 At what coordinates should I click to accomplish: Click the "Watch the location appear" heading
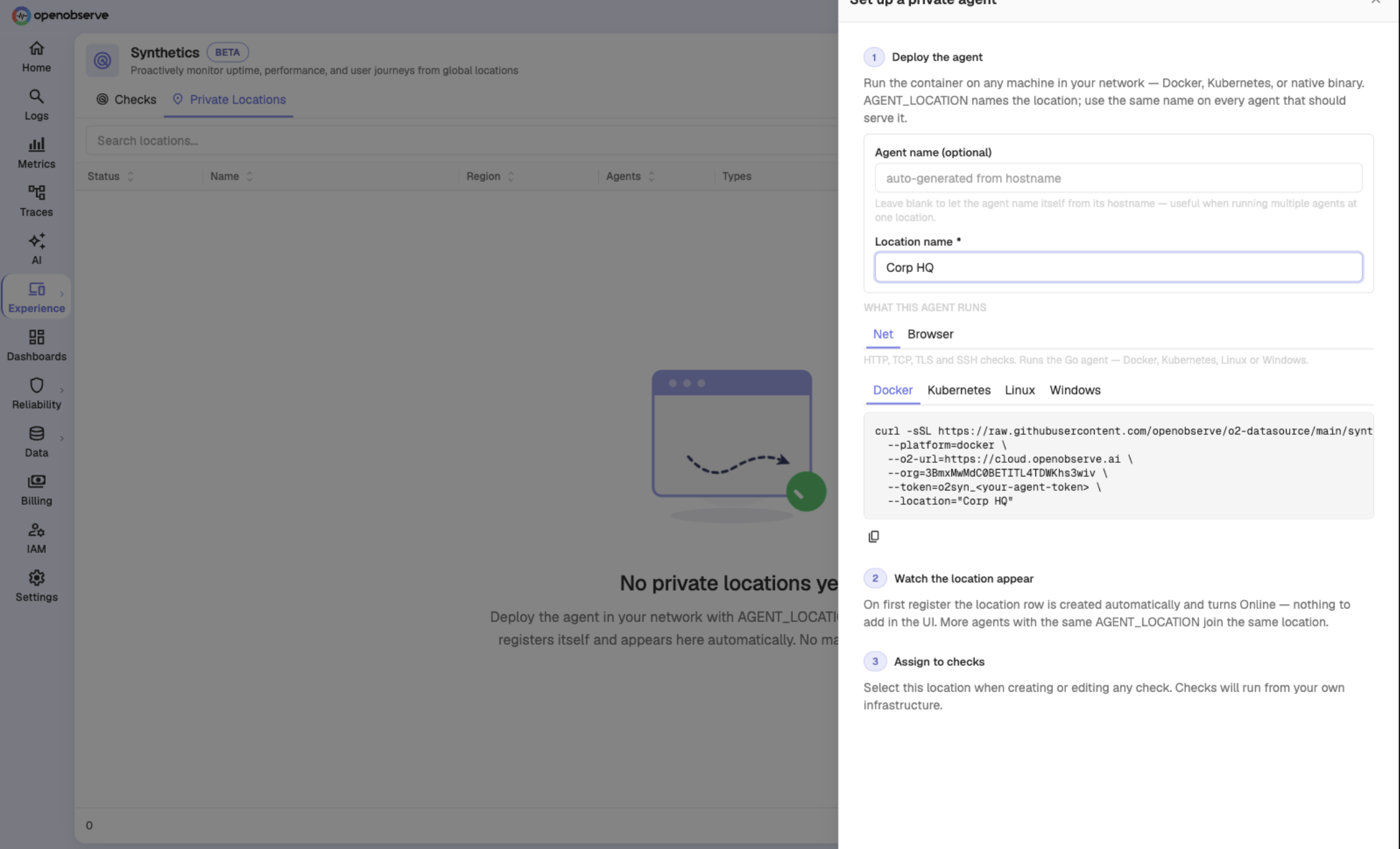tap(964, 578)
